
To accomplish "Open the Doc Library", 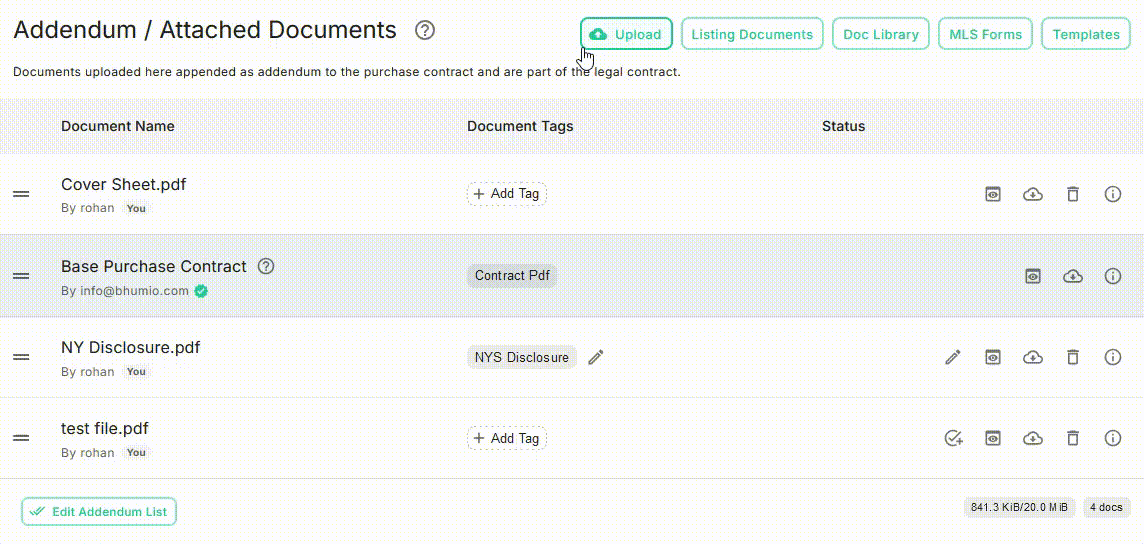I will click(880, 34).
